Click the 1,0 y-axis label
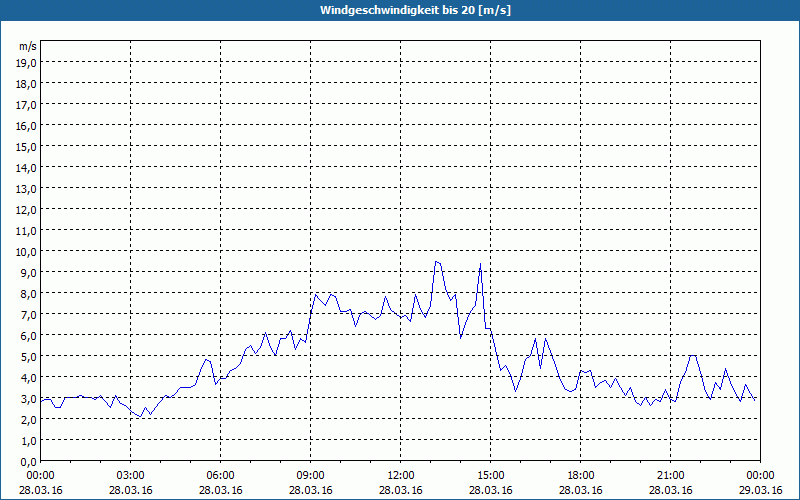The width and height of the screenshot is (800, 500). click(x=29, y=441)
